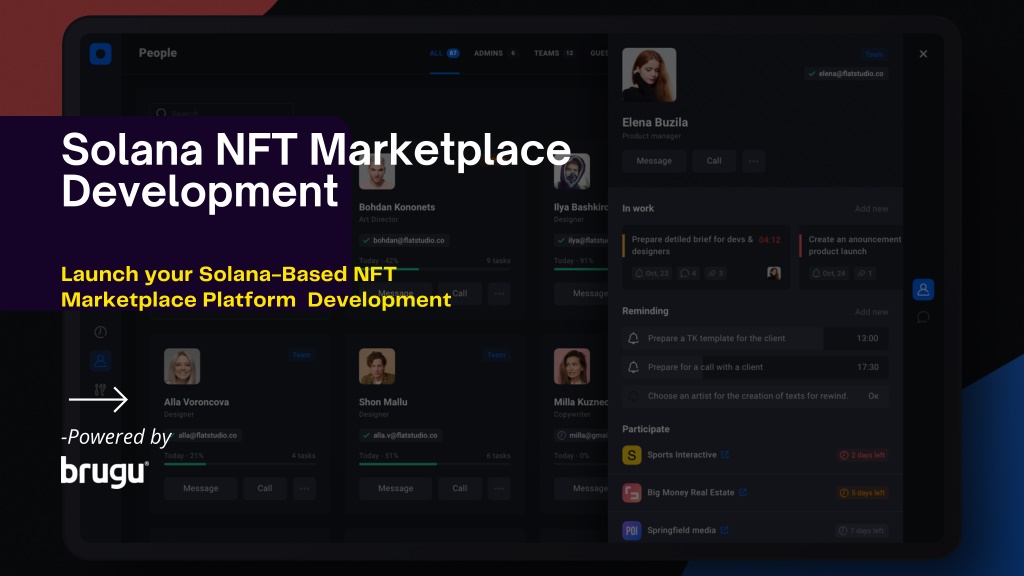
Task: Click the Milla Kuznec card avatar
Action: [572, 366]
